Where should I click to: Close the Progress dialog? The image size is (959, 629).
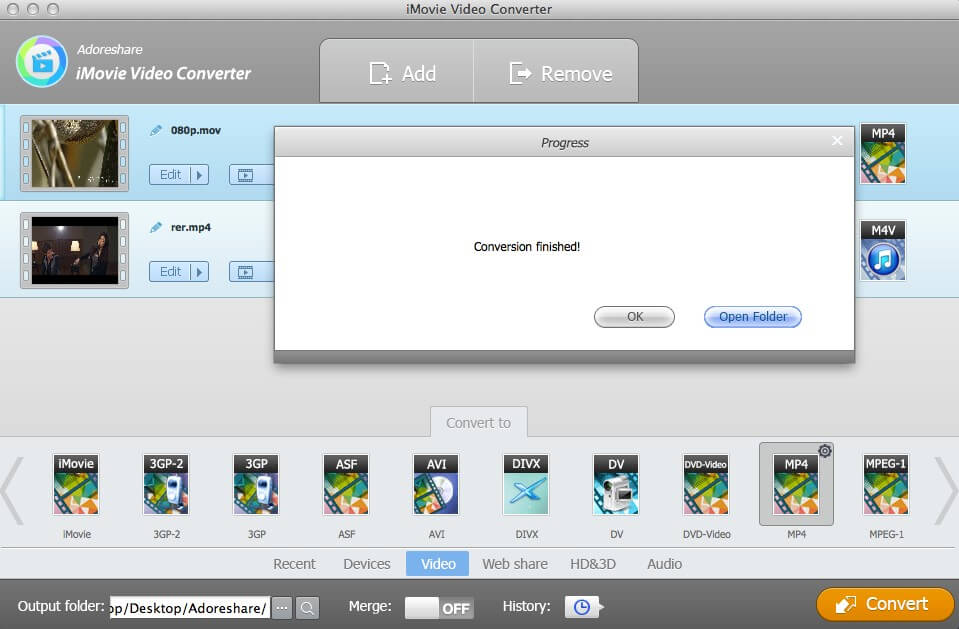(837, 141)
